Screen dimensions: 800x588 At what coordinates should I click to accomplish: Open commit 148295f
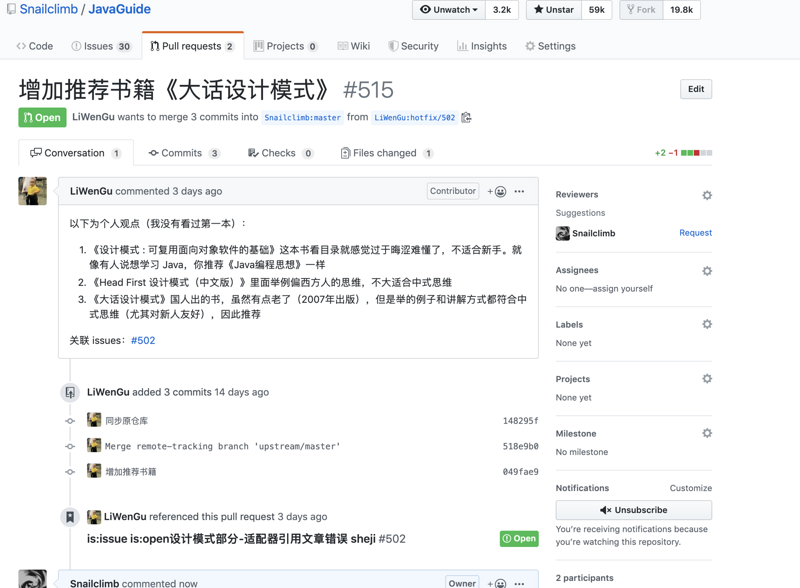pyautogui.click(x=519, y=421)
